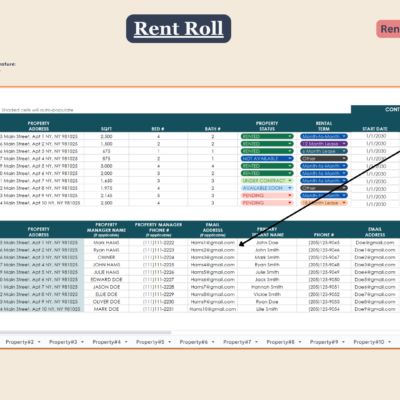Select the 2,145 square footage cell
This screenshot has height=400, width=400.
[x=106, y=195]
